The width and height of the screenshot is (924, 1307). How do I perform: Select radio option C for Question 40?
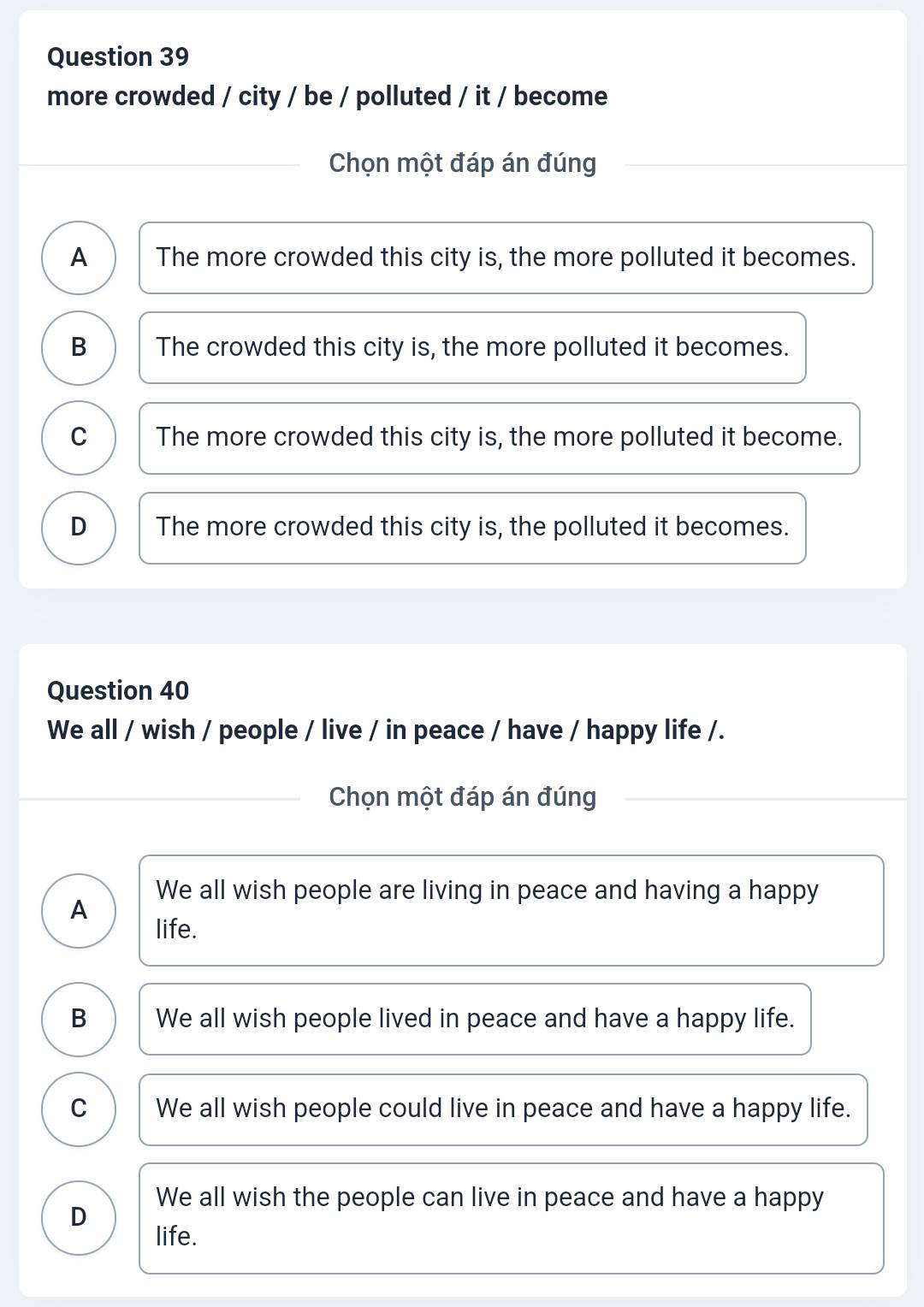(x=79, y=1109)
